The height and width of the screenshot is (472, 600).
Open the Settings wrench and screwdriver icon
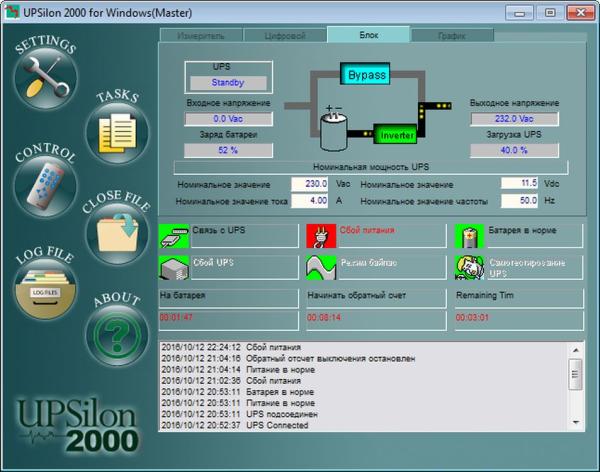point(46,78)
